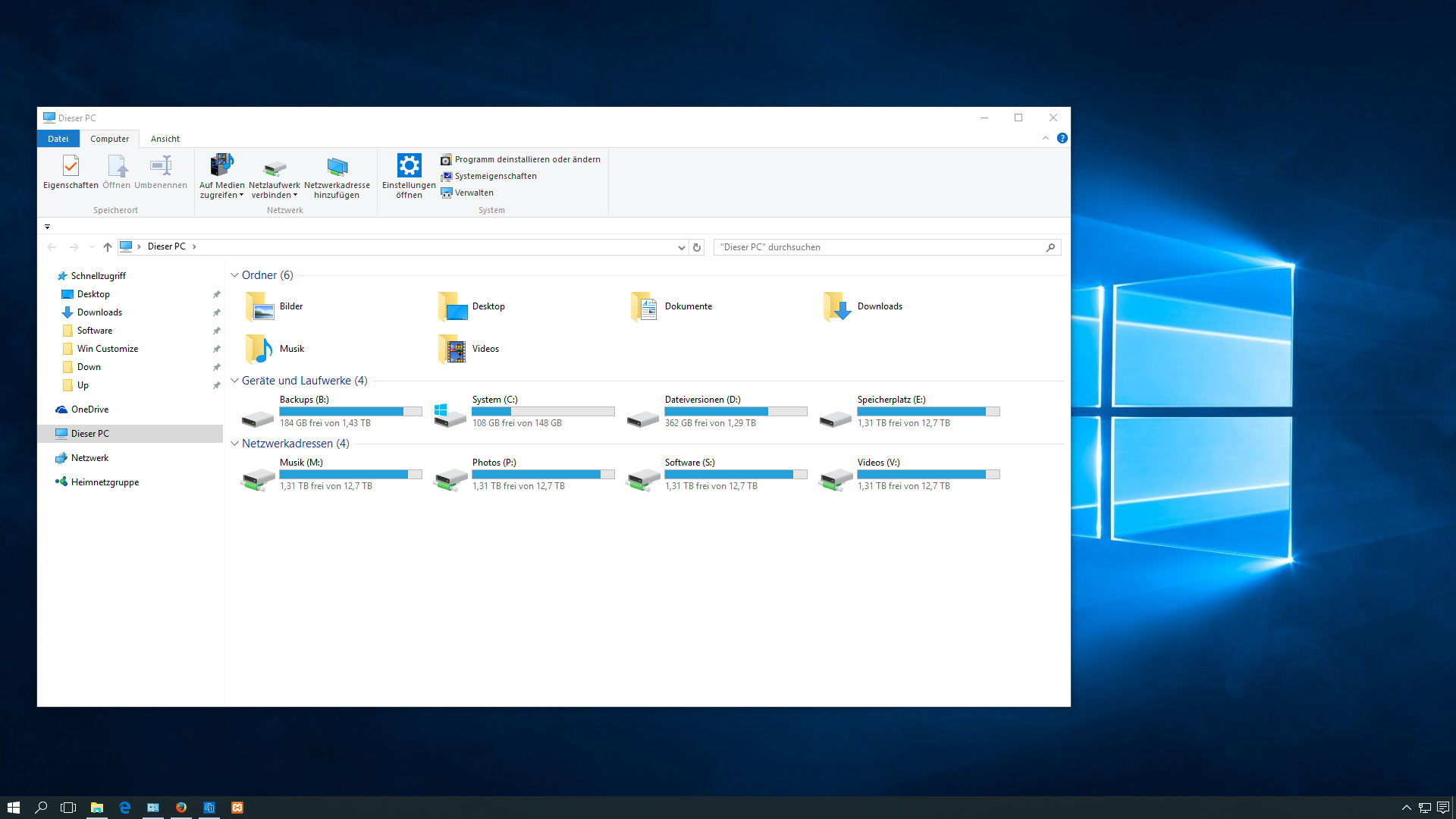Switch to the Computer ribbon tab
1456x819 pixels.
(x=109, y=139)
